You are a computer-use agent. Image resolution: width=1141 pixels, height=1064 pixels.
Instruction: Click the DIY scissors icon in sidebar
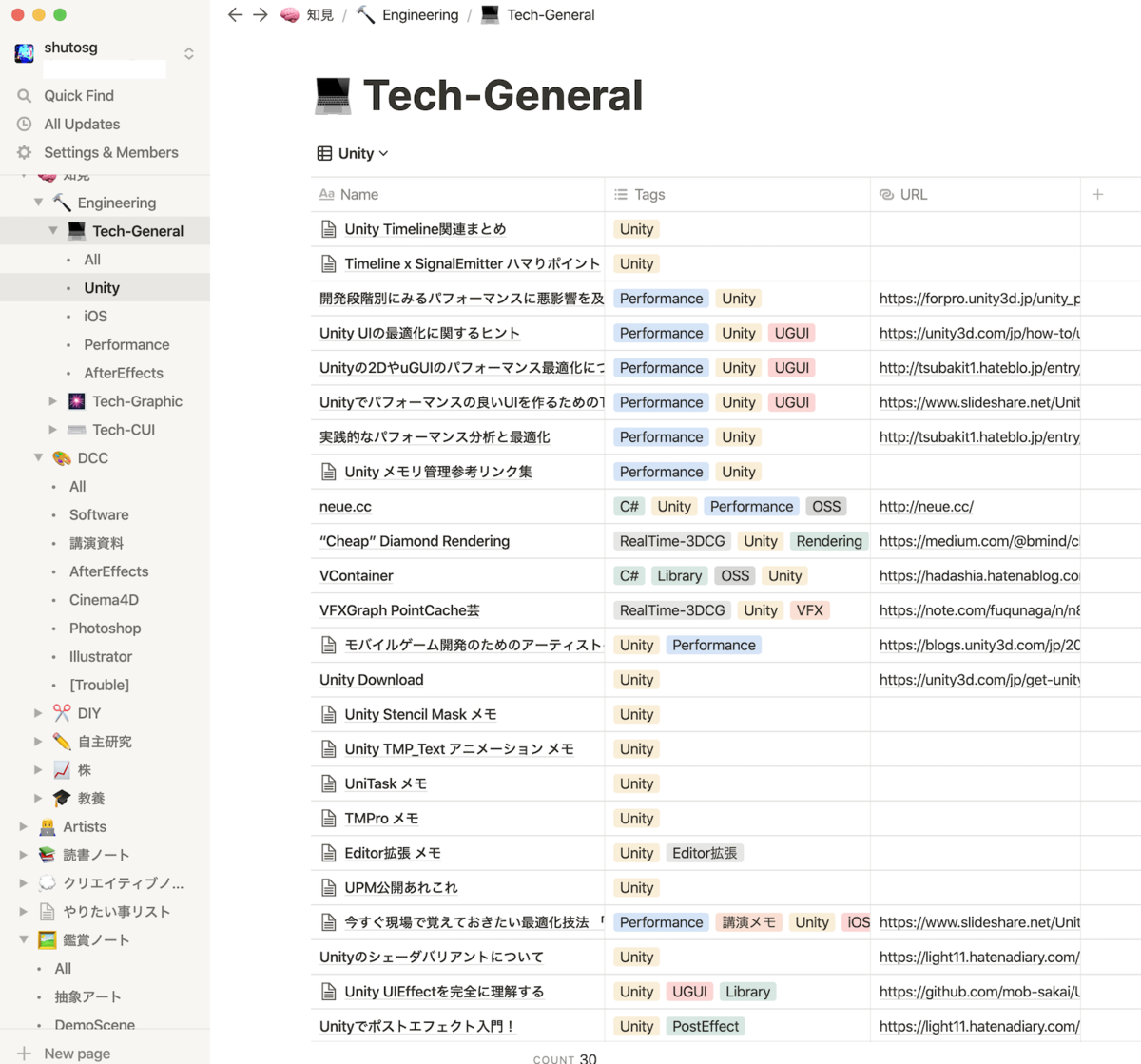pyautogui.click(x=62, y=713)
